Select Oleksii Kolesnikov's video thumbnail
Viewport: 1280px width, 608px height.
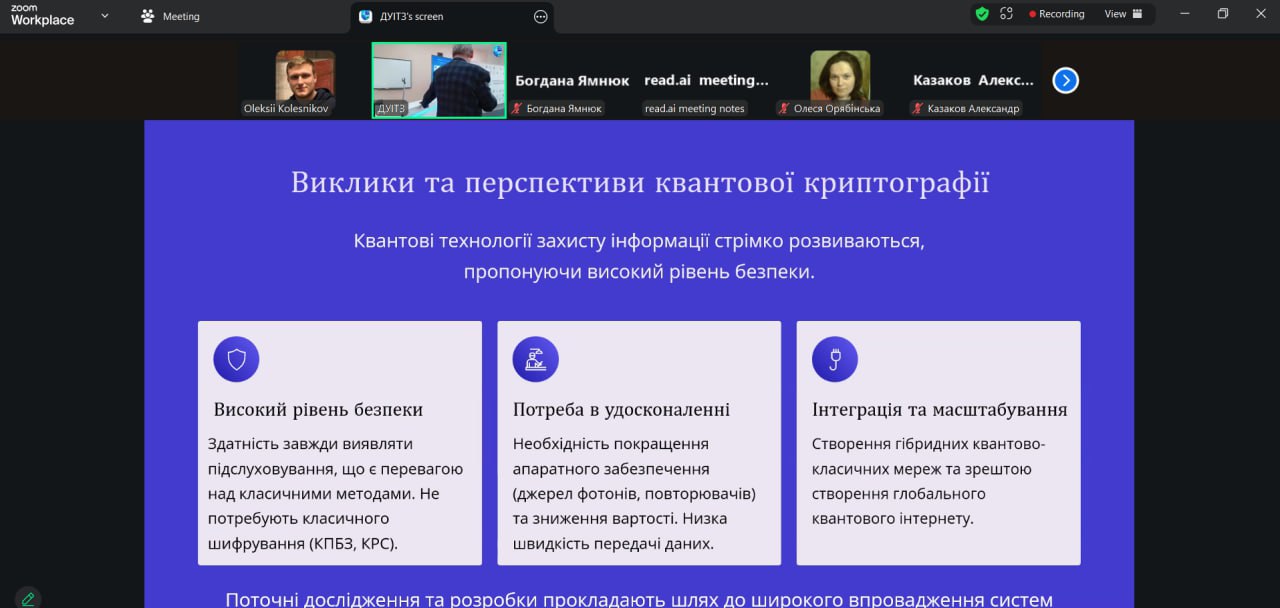pos(304,78)
